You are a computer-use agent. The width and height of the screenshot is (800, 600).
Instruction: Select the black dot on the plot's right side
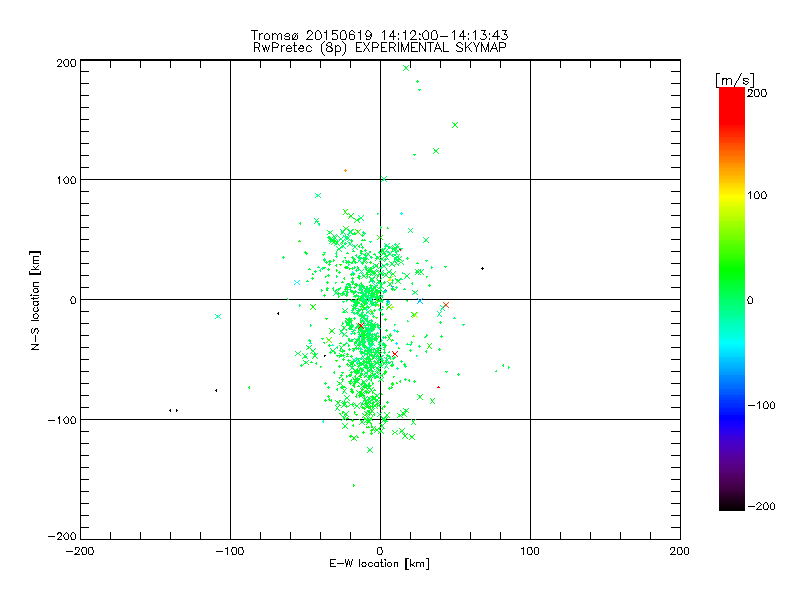coord(482,268)
